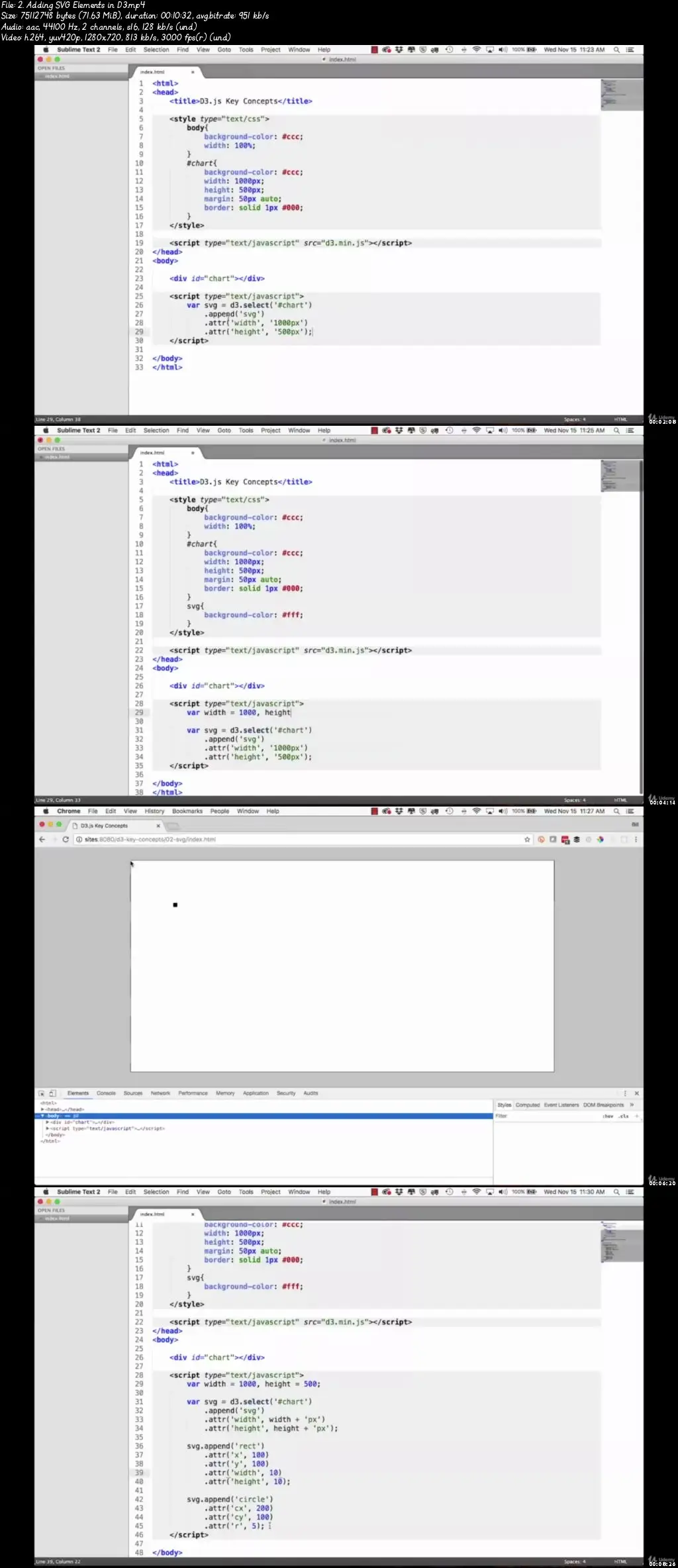Click the colorful pinwheel extension icon in Chrome

600,839
